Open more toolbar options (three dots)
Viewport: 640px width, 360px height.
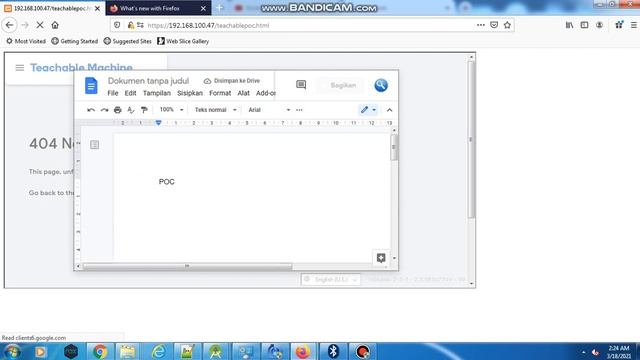coord(299,110)
